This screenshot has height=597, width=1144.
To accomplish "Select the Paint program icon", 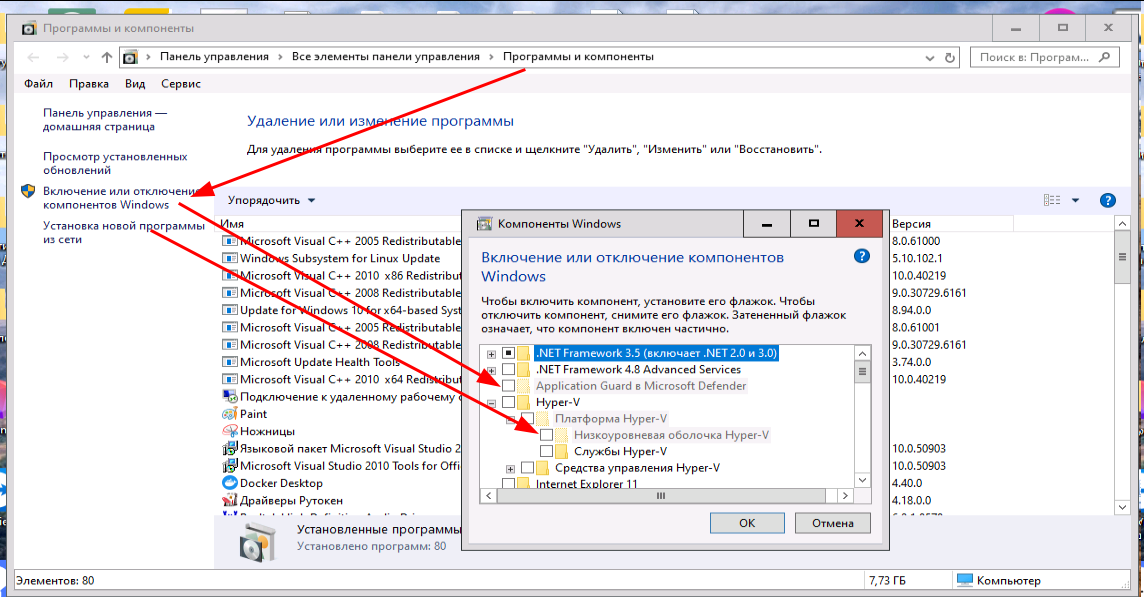I will click(x=230, y=414).
